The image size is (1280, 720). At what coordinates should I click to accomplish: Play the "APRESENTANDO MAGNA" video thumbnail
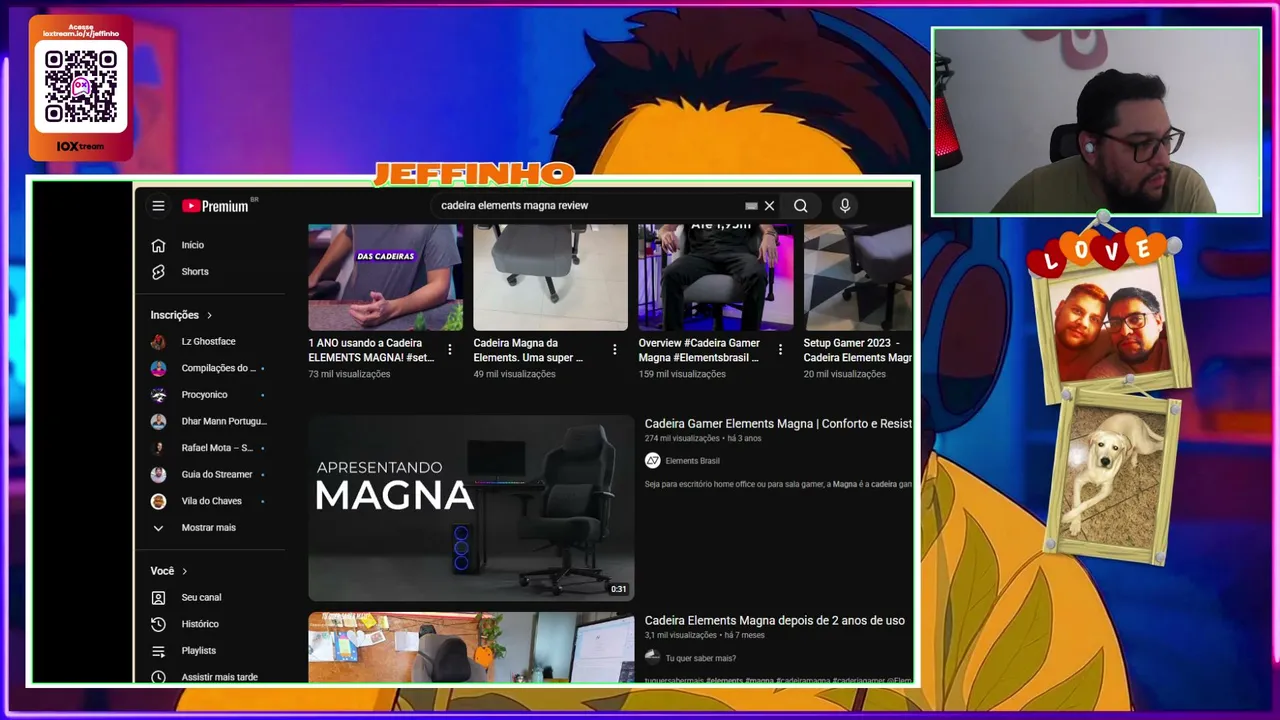click(471, 508)
